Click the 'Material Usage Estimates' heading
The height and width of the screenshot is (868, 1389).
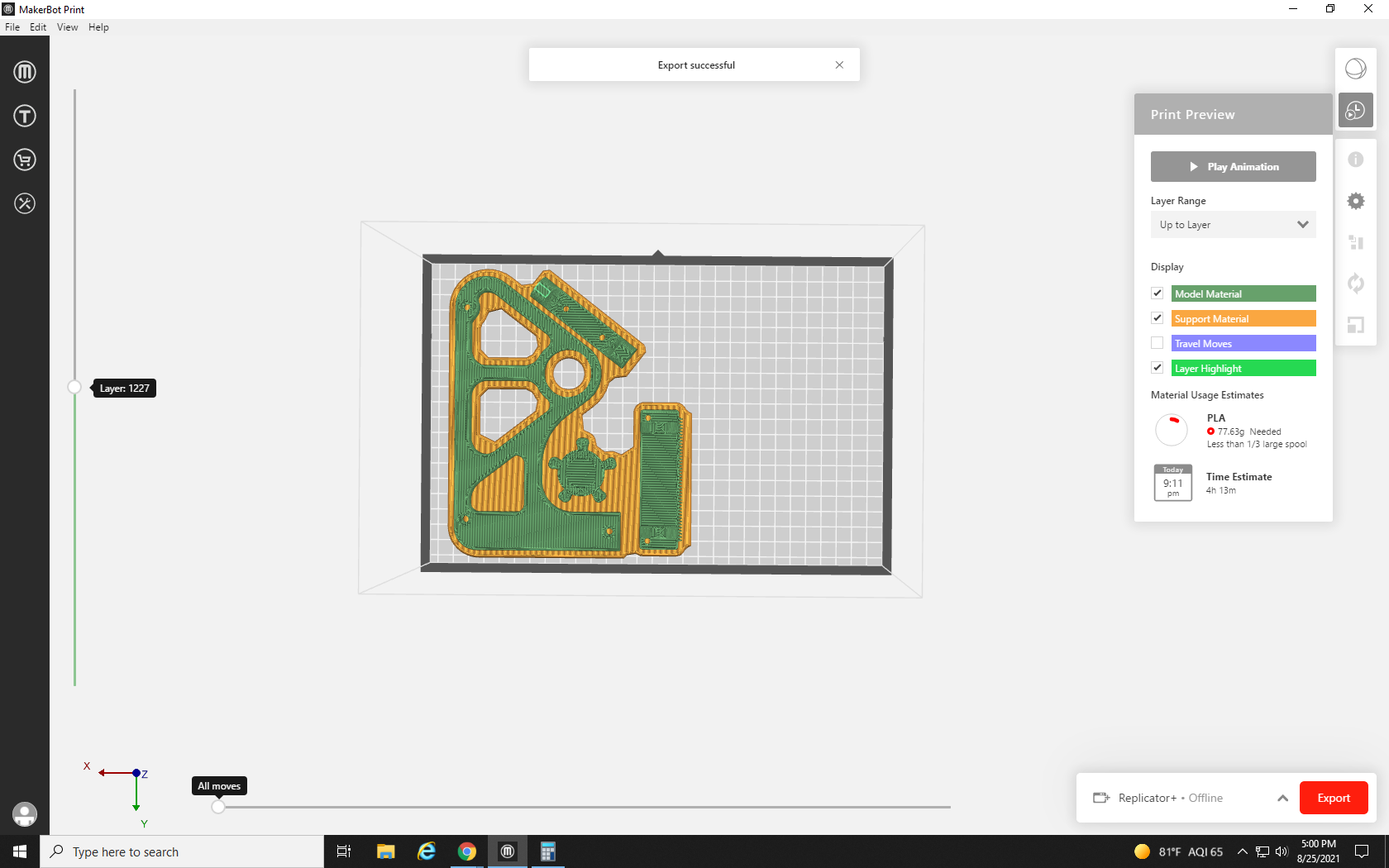pos(1207,395)
